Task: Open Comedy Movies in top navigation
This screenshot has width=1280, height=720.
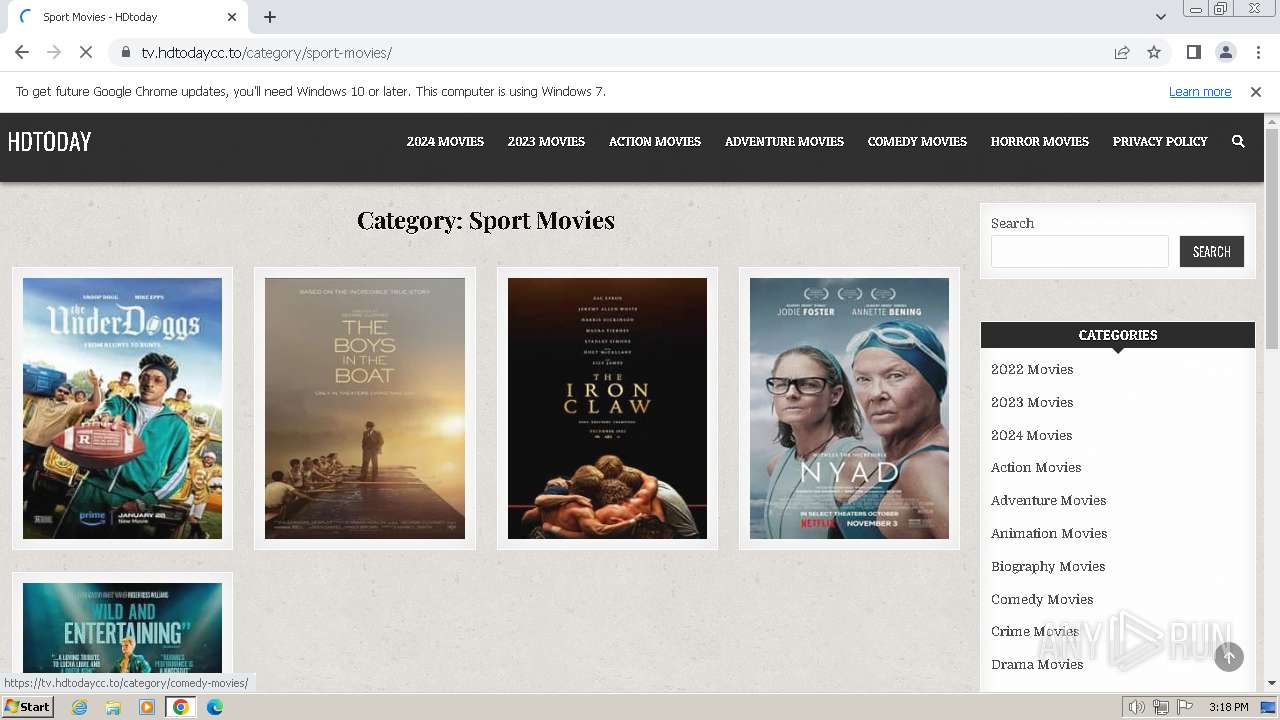Action: [x=917, y=142]
